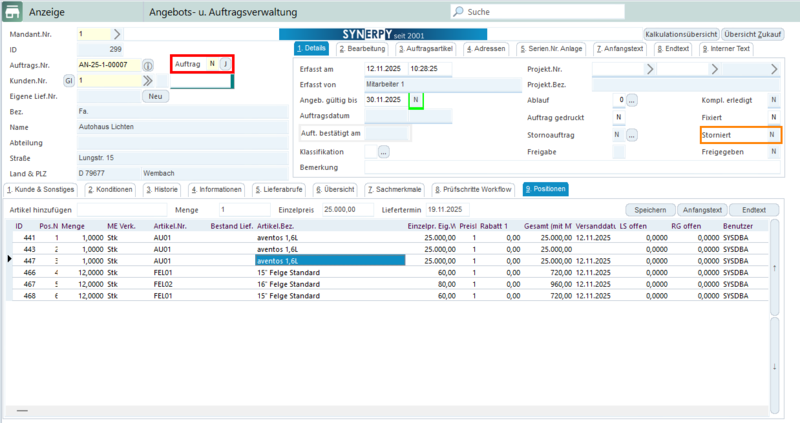
Task: Toggle the Kompl. erledigt N flag
Action: (x=773, y=100)
